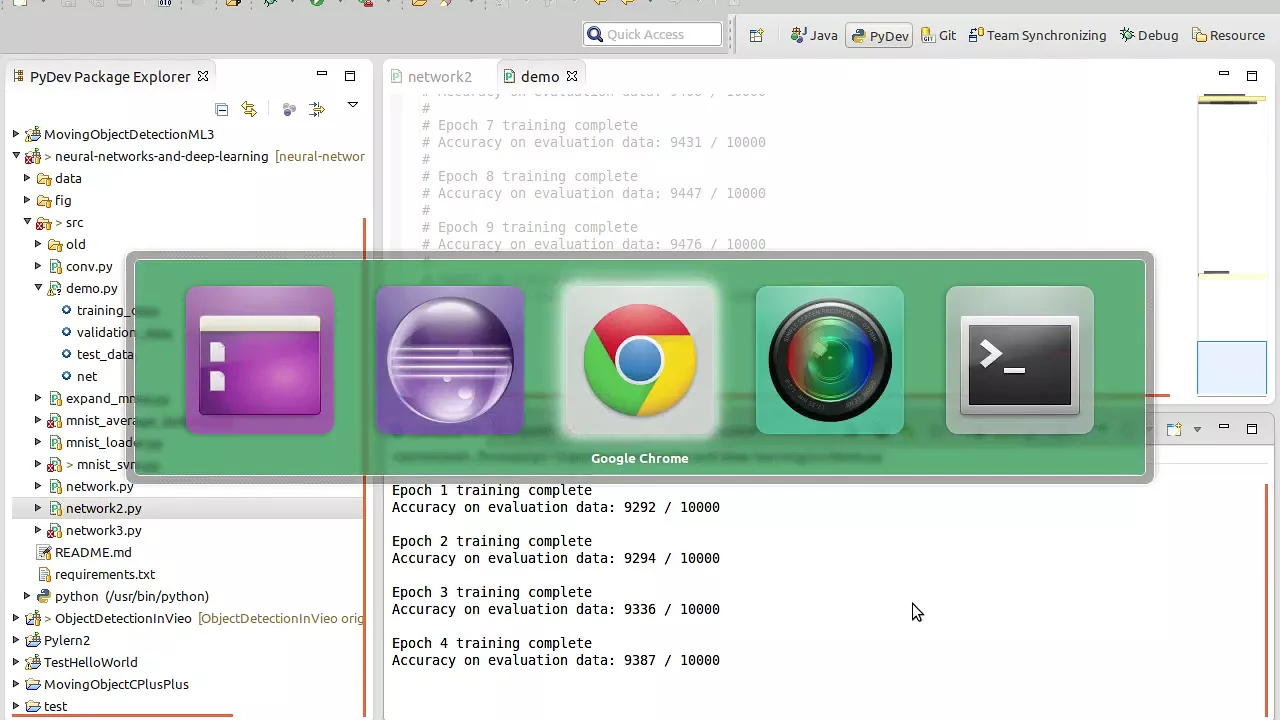The width and height of the screenshot is (1280, 720).
Task: Toggle Link with Editor in the Package Explorer
Action: [x=249, y=109]
